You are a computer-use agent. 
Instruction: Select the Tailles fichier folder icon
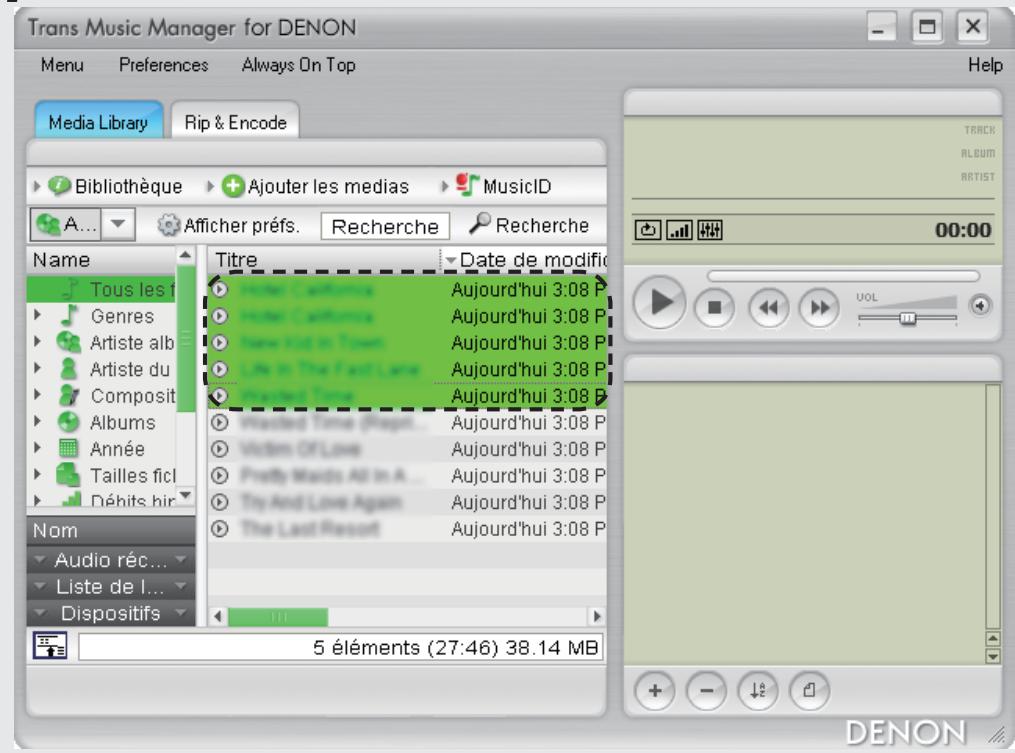point(68,475)
